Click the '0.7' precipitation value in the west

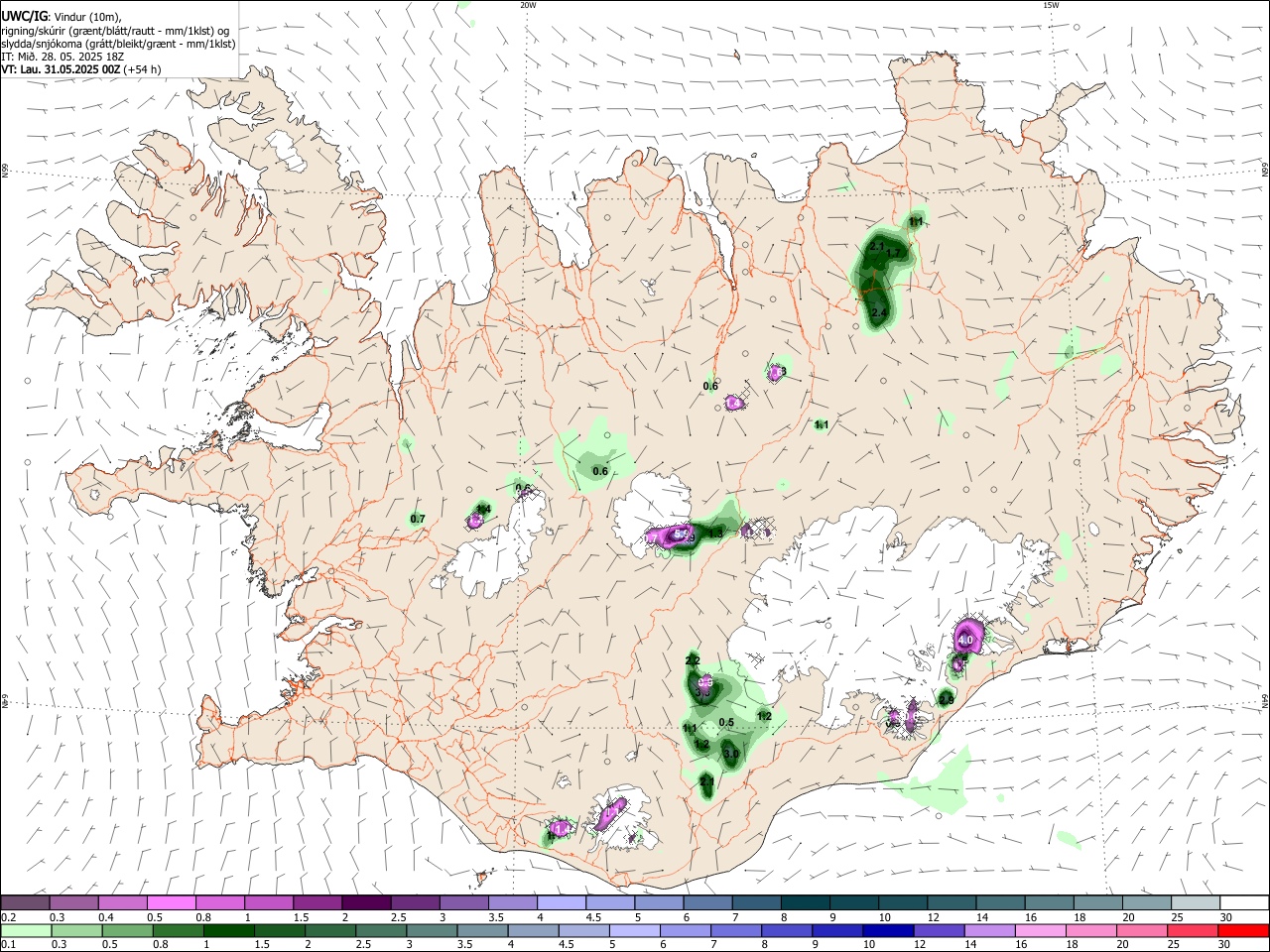(418, 519)
